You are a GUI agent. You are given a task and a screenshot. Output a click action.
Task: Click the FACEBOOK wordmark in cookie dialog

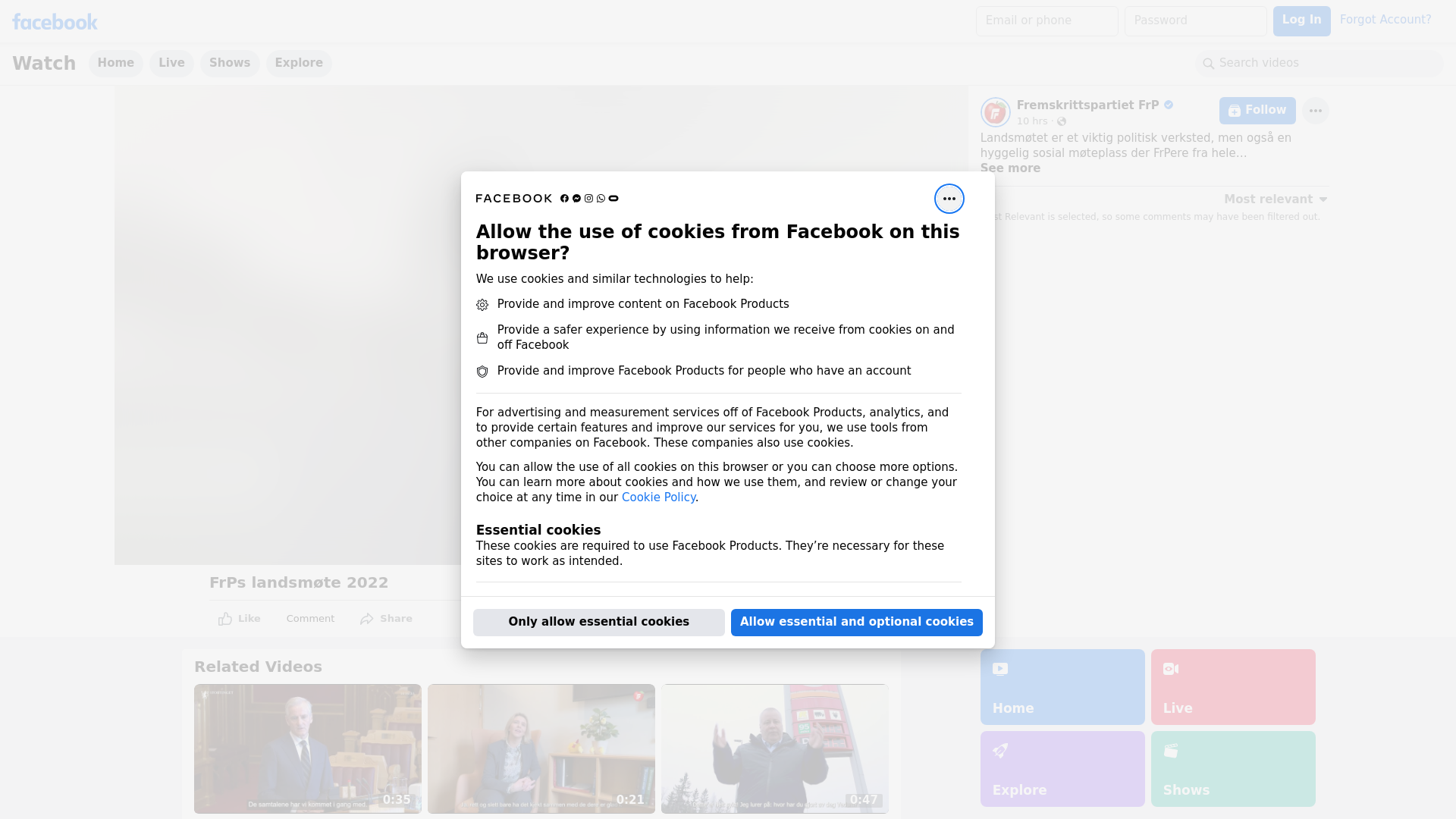514,199
